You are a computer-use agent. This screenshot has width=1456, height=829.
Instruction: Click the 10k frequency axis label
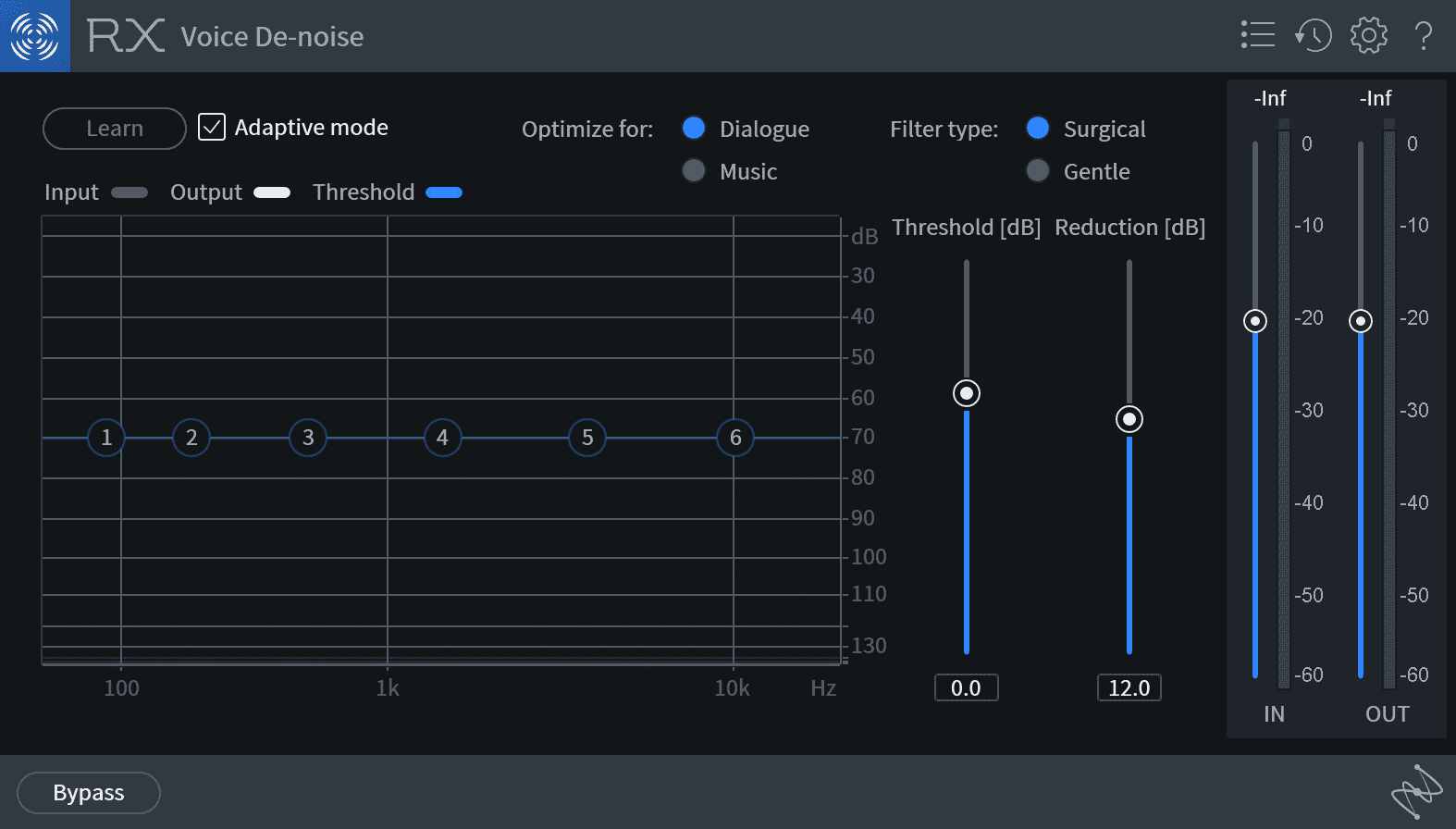tap(732, 688)
